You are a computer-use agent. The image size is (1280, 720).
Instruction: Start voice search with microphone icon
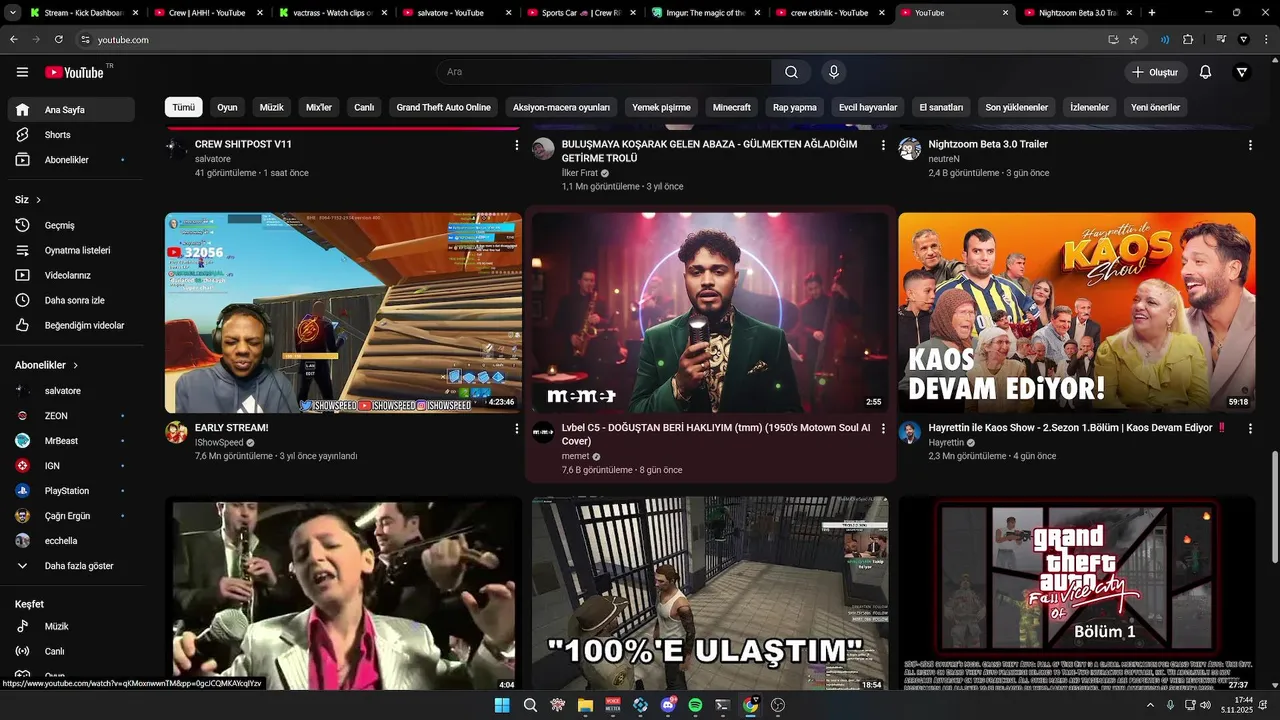(833, 72)
